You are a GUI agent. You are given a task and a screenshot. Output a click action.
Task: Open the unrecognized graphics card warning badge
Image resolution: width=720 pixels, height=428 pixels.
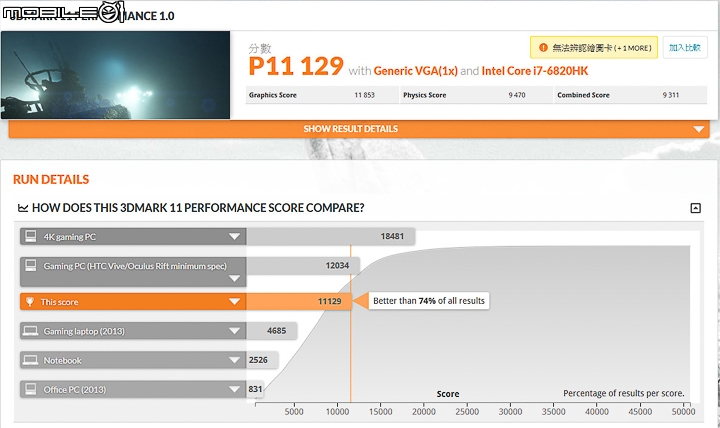pos(594,47)
